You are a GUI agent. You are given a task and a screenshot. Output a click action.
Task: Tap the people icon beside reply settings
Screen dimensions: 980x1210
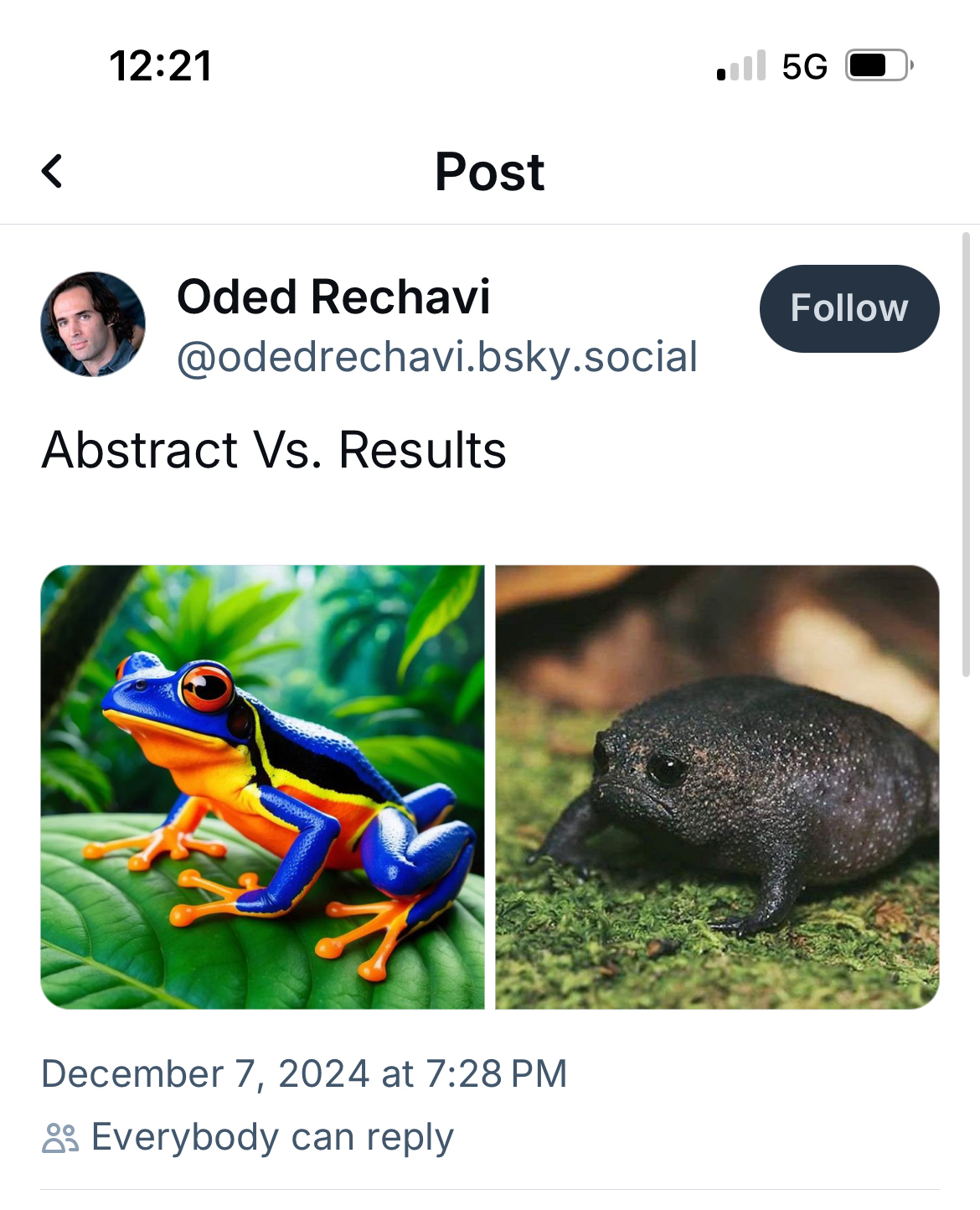point(60,1138)
